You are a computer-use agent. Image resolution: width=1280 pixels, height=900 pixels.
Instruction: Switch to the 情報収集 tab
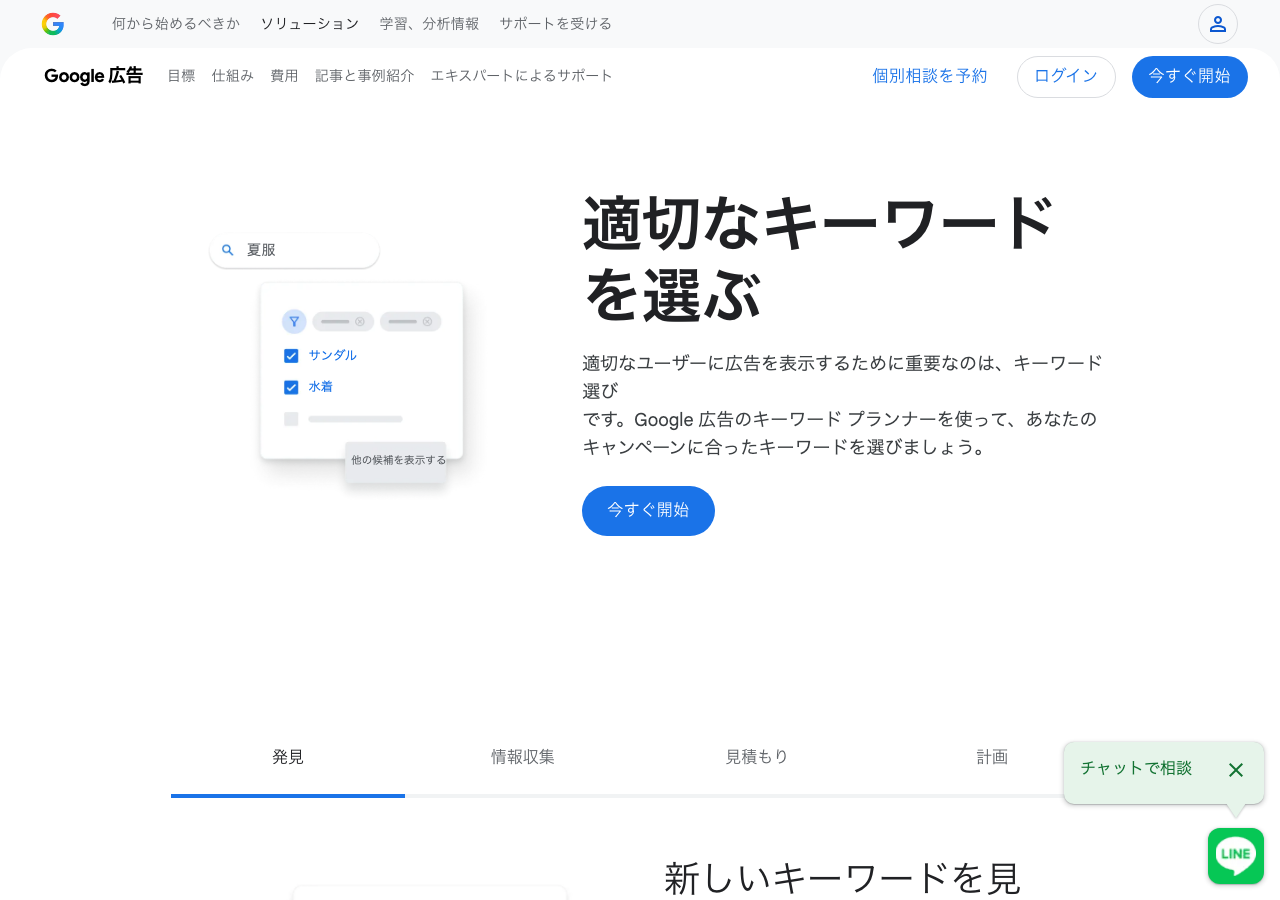(x=522, y=757)
